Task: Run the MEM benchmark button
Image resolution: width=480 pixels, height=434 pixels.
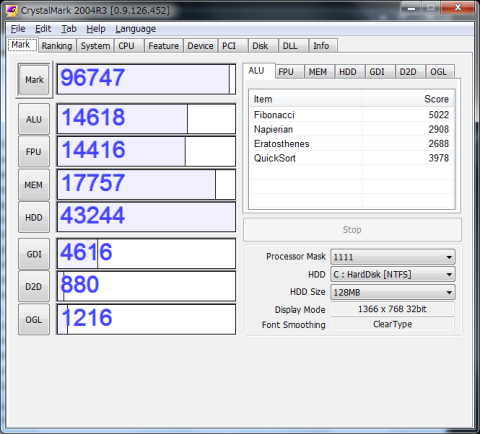Action: click(x=34, y=185)
